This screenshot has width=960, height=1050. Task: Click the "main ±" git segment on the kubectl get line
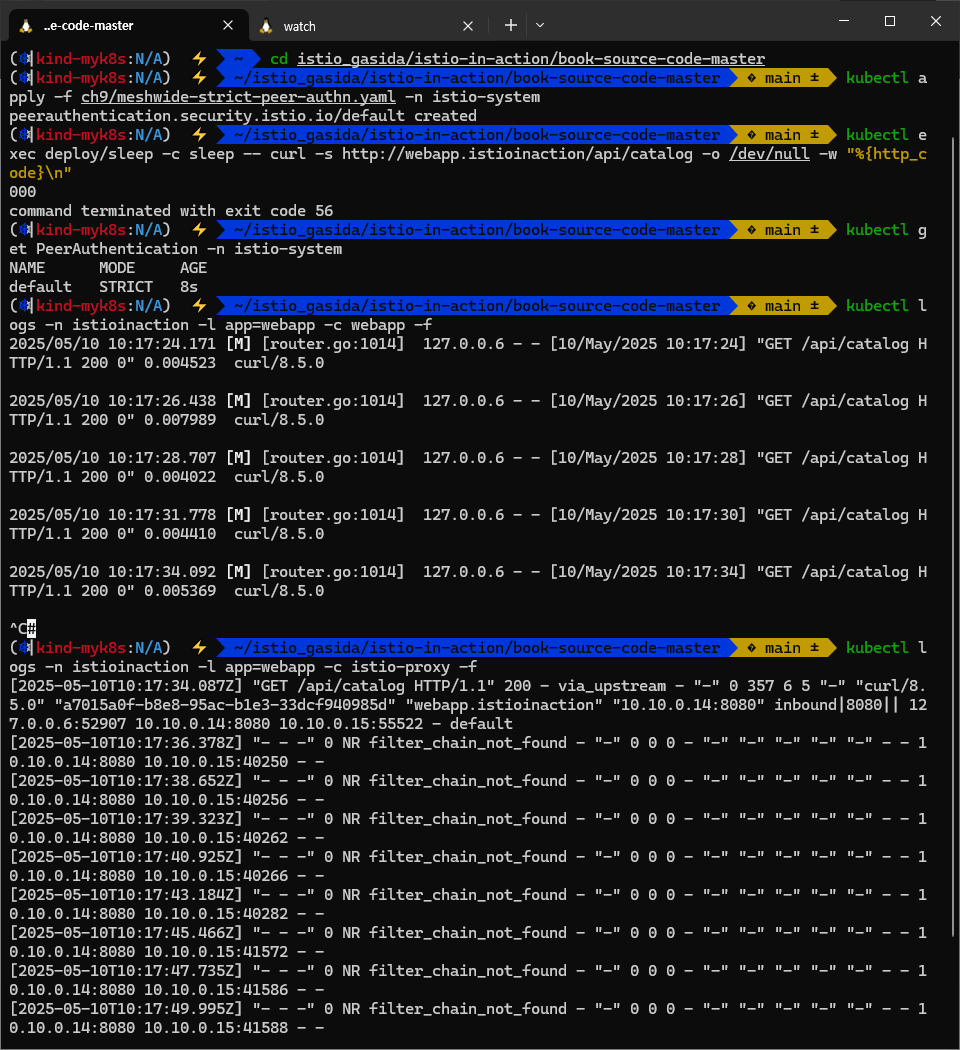pos(783,230)
